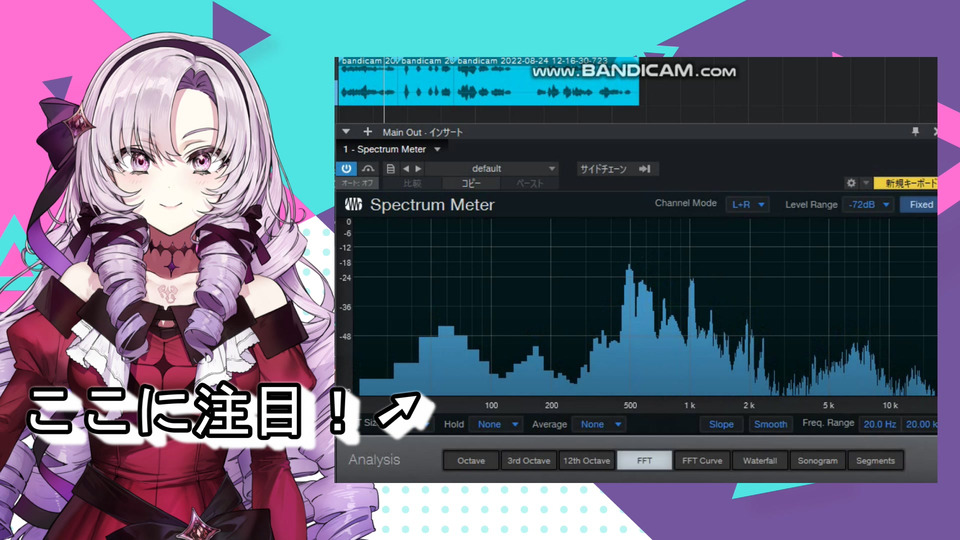Go to the next preset with the right arrow

418,168
